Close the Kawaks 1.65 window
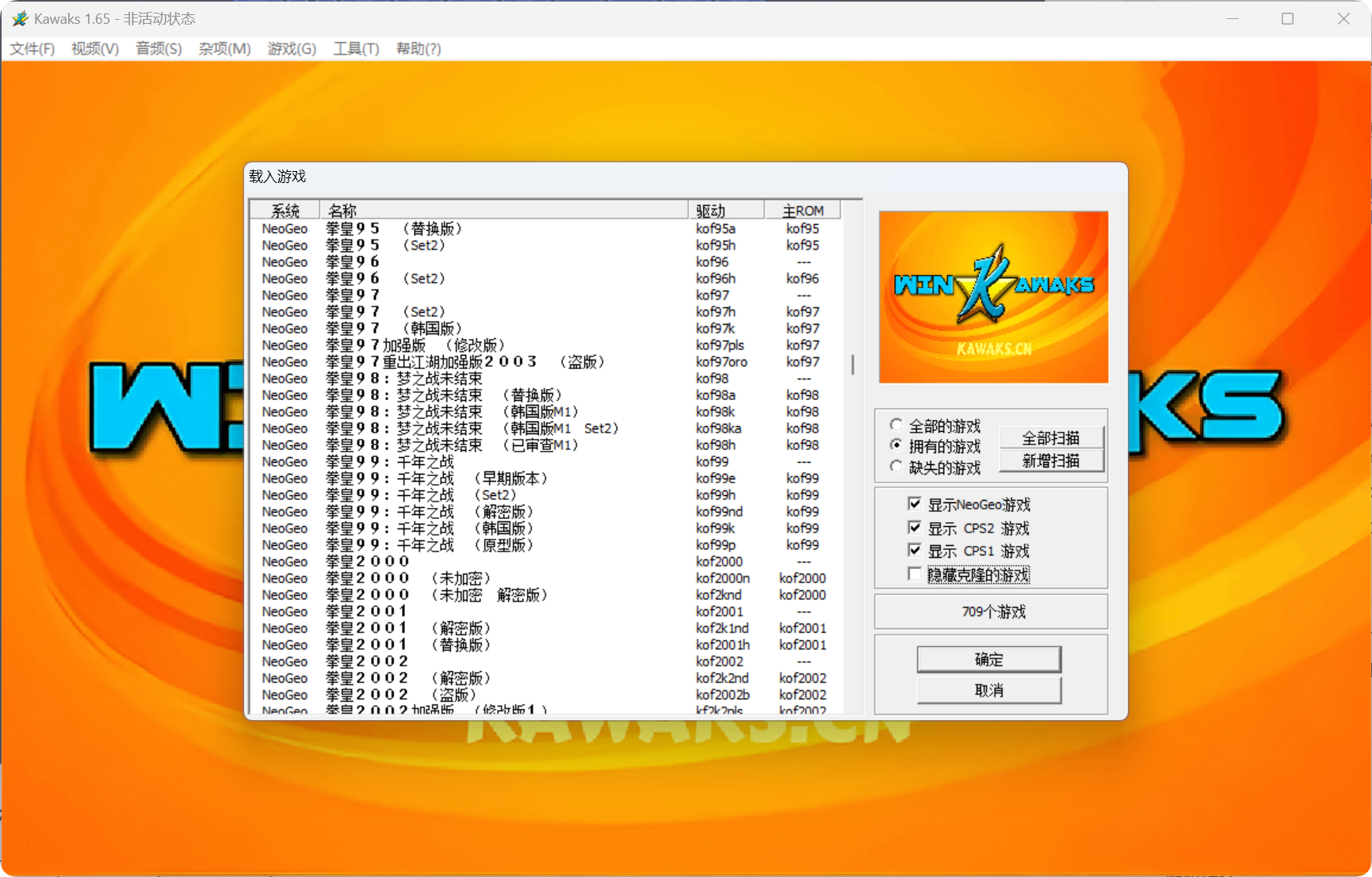Viewport: 1372px width, 877px height. (x=1343, y=18)
